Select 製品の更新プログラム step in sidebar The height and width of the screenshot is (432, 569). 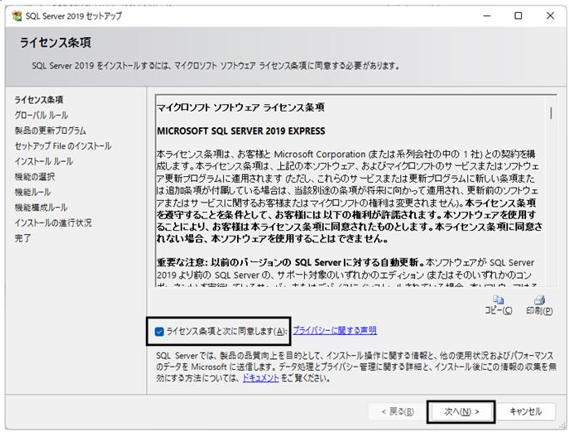50,131
